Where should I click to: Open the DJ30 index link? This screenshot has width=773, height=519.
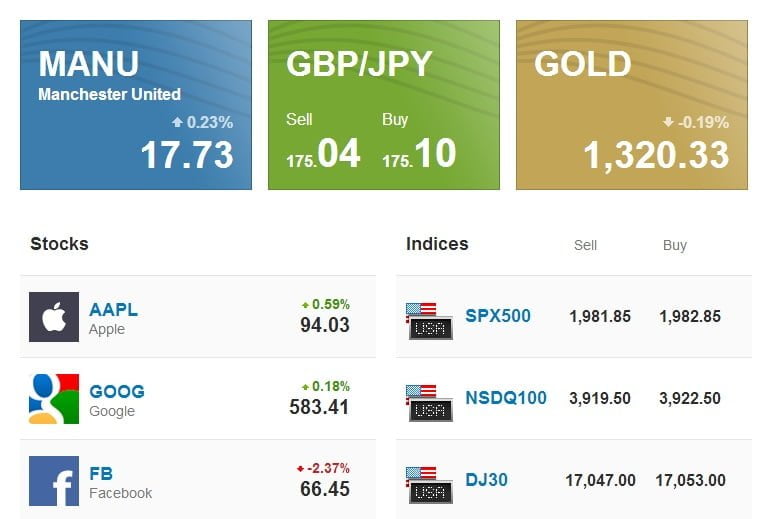pos(486,480)
